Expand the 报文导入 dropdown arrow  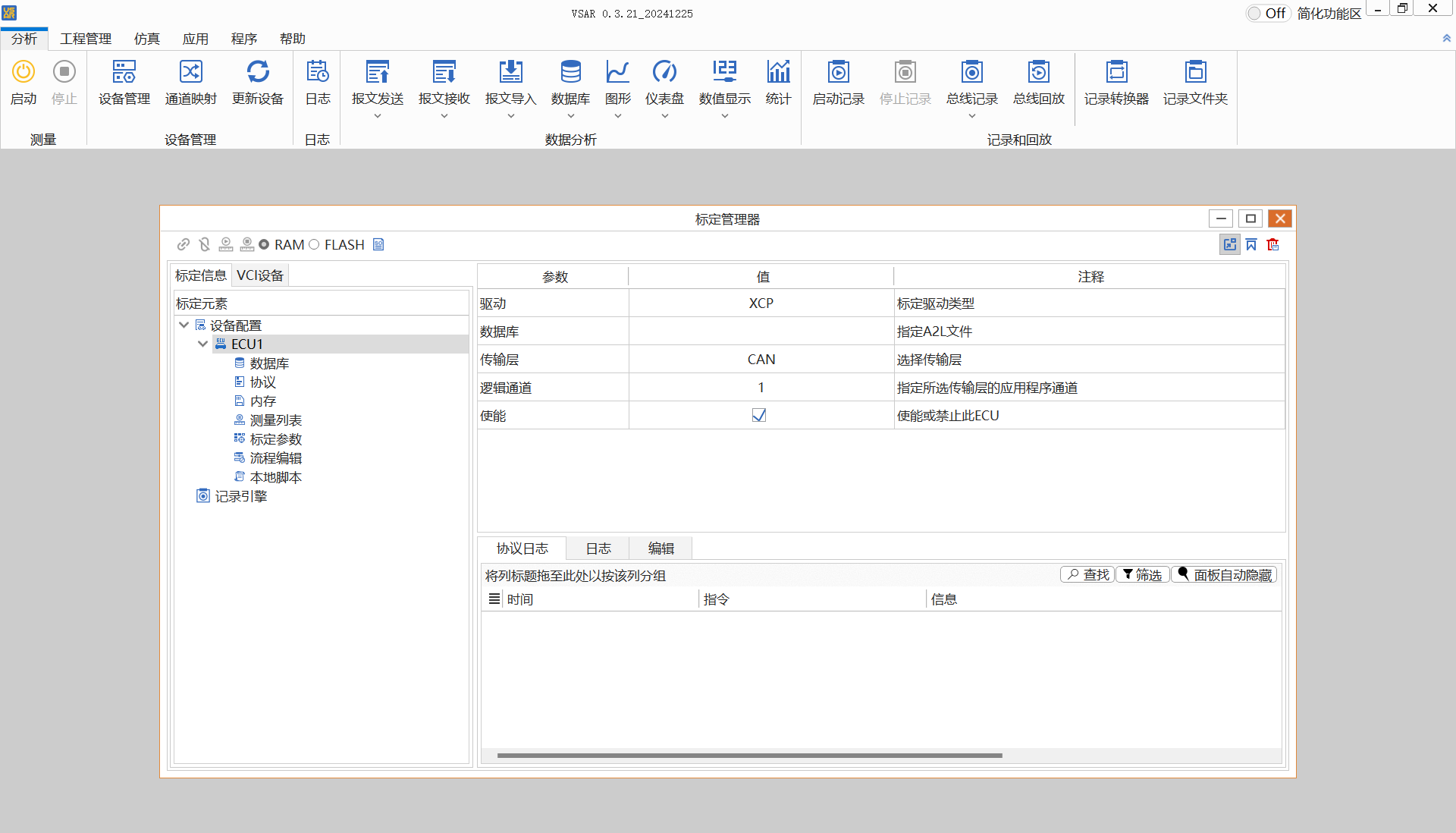tap(511, 116)
